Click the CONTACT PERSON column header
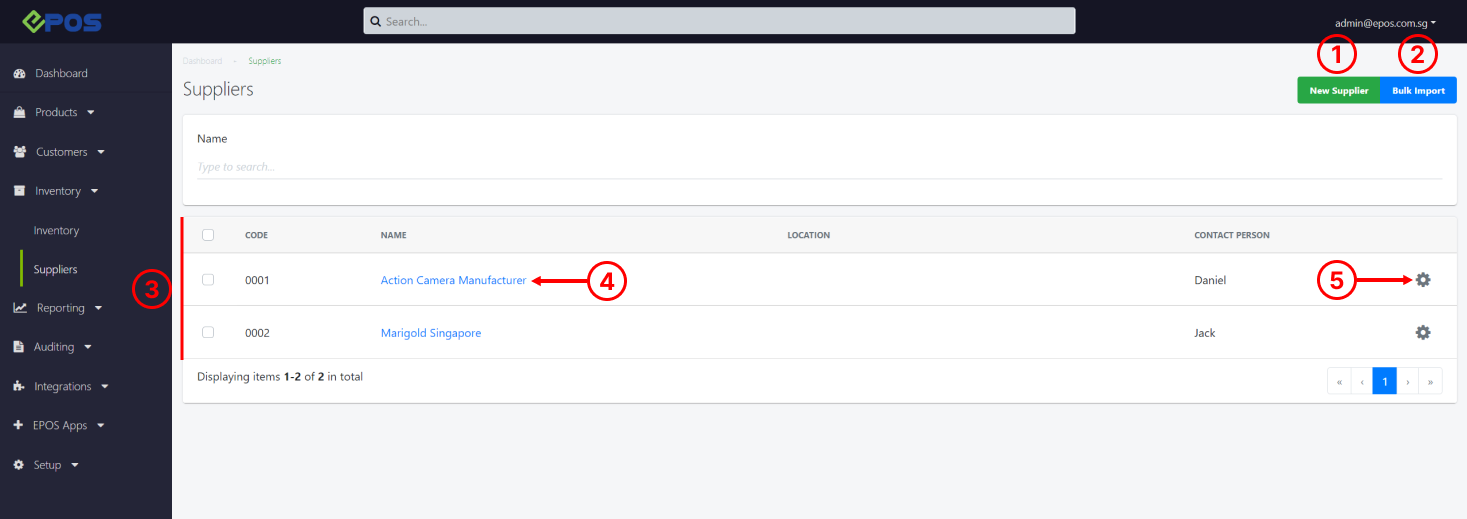The width and height of the screenshot is (1467, 519). [x=1232, y=236]
